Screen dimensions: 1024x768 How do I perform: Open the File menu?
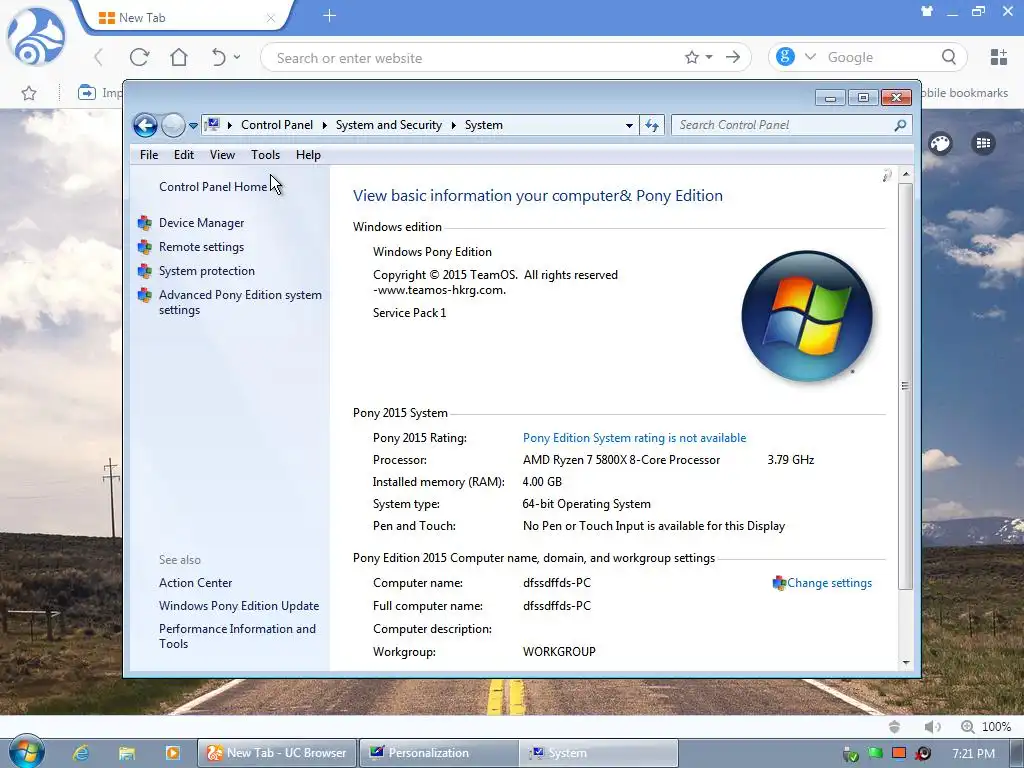click(149, 155)
